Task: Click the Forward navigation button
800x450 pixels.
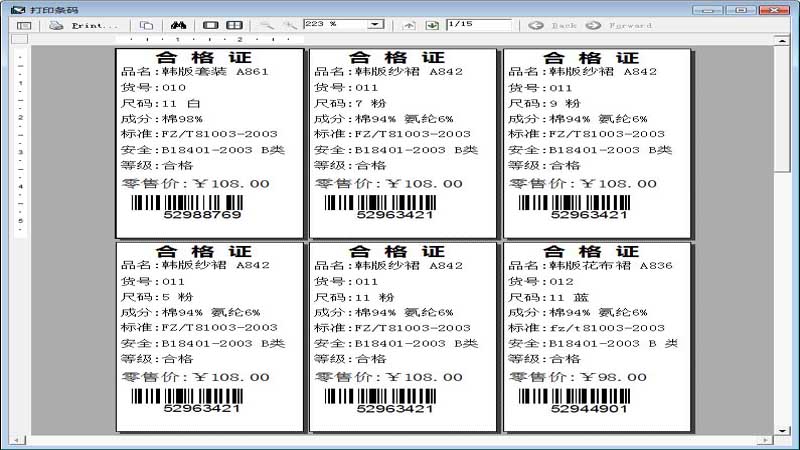Action: click(618, 25)
